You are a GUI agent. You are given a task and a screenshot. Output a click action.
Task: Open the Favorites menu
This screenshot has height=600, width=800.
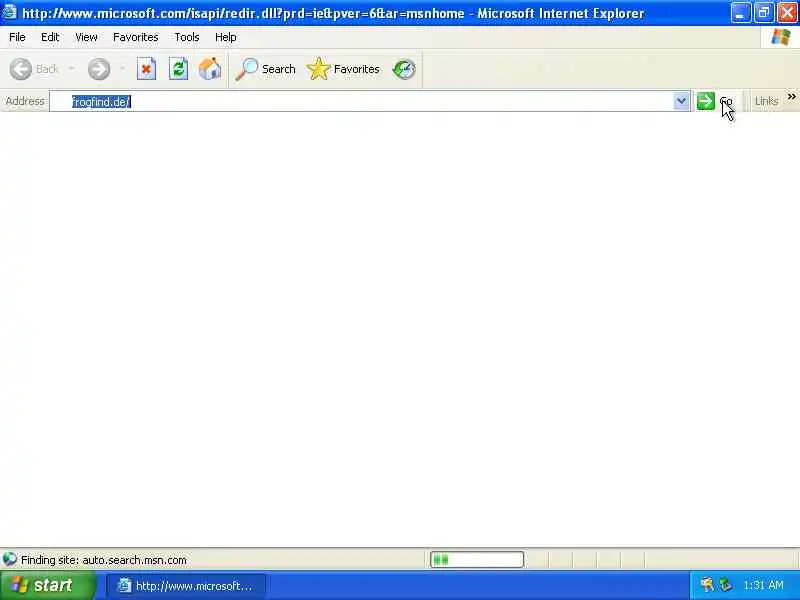coord(136,37)
